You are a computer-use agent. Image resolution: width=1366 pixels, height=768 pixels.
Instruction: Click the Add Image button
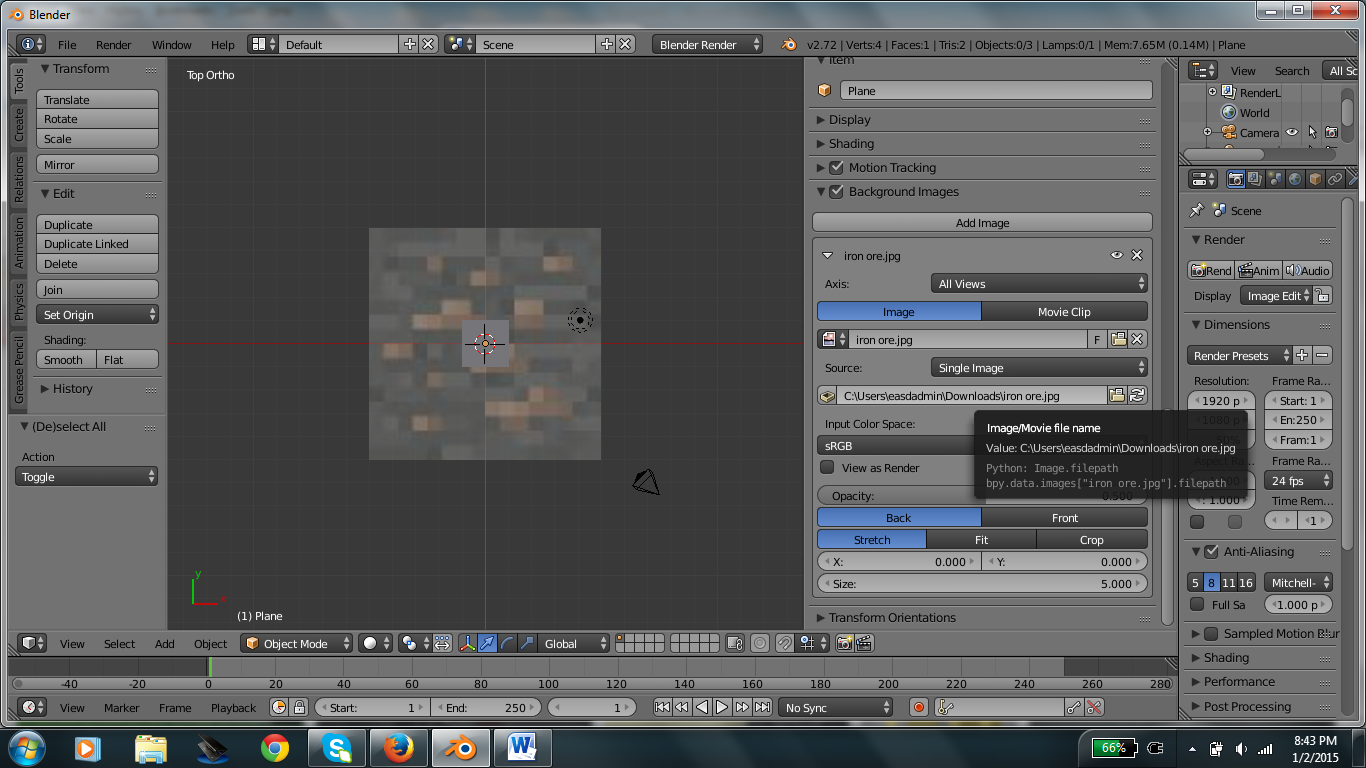tap(982, 223)
